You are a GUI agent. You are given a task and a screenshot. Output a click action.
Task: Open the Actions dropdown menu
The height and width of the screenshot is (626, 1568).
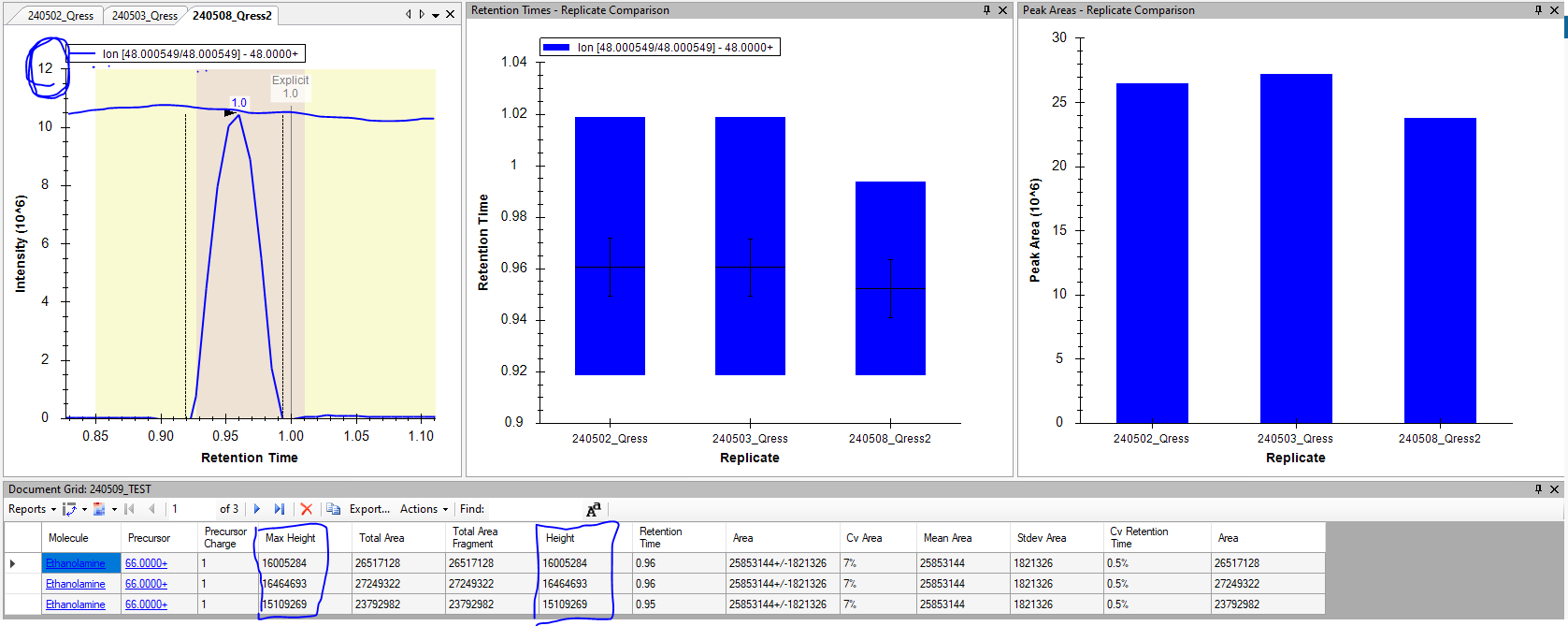tap(424, 509)
